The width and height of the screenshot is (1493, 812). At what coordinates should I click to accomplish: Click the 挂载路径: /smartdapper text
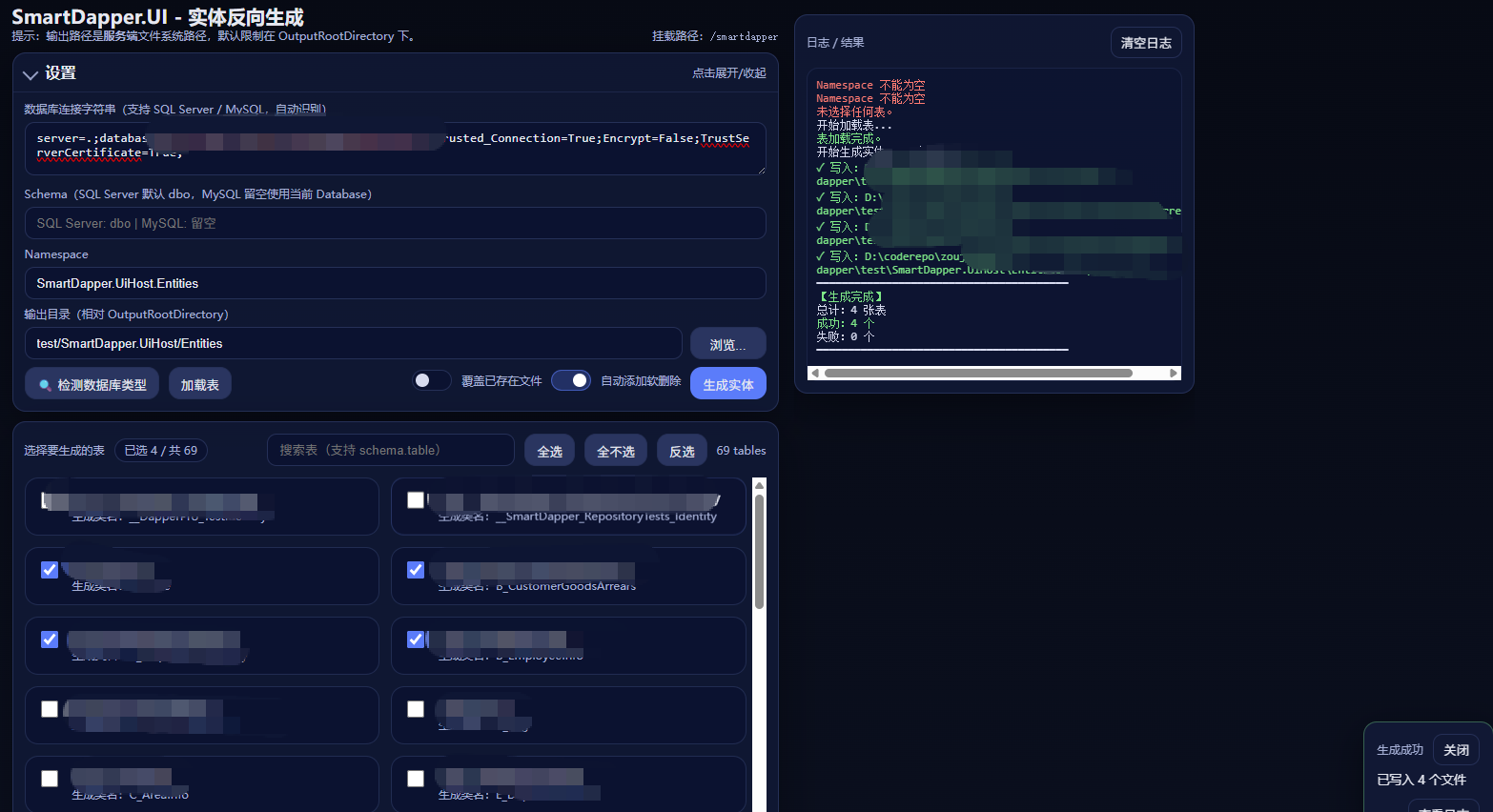[x=715, y=36]
